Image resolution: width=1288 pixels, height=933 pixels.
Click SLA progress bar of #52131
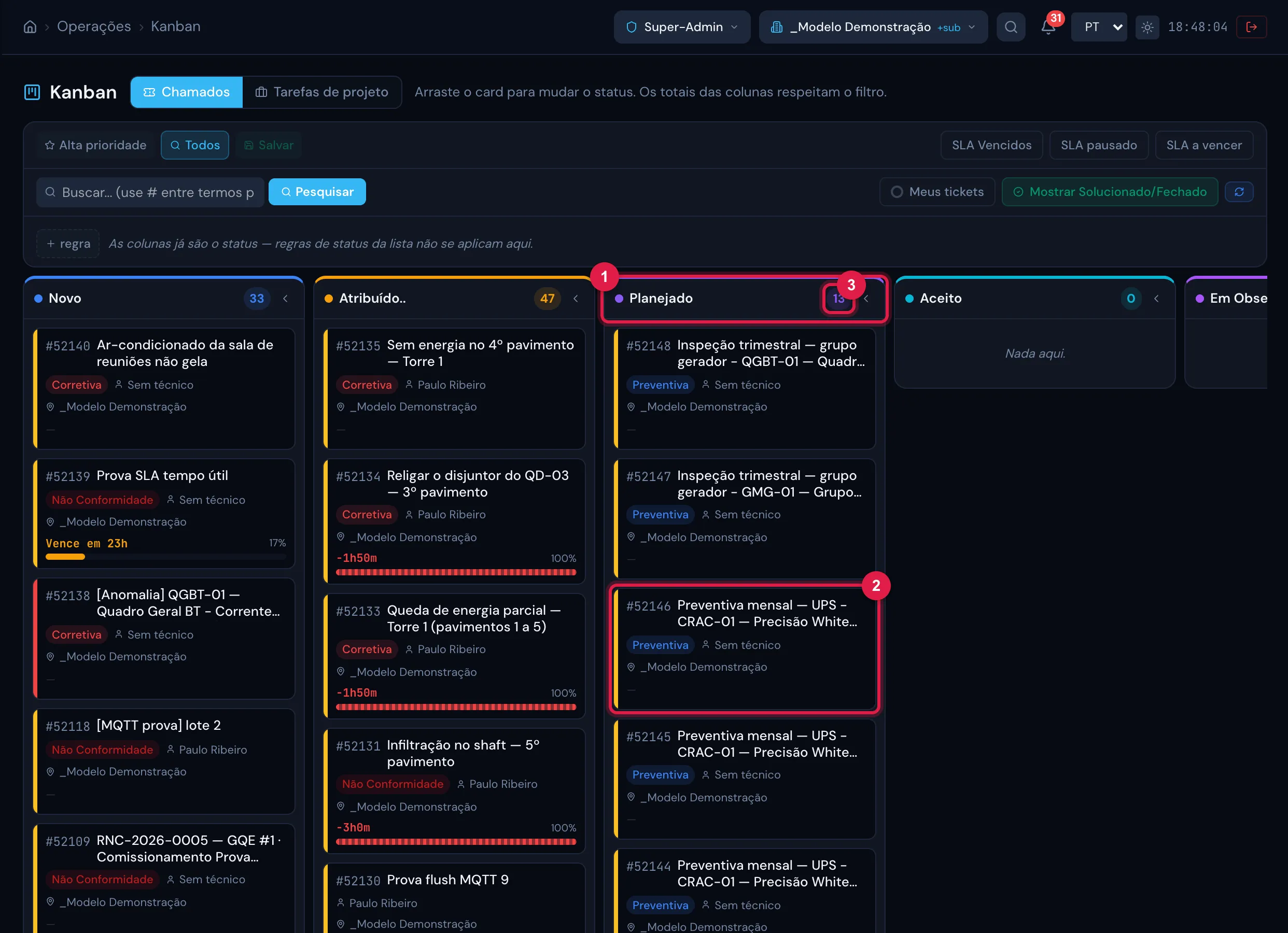[x=456, y=842]
